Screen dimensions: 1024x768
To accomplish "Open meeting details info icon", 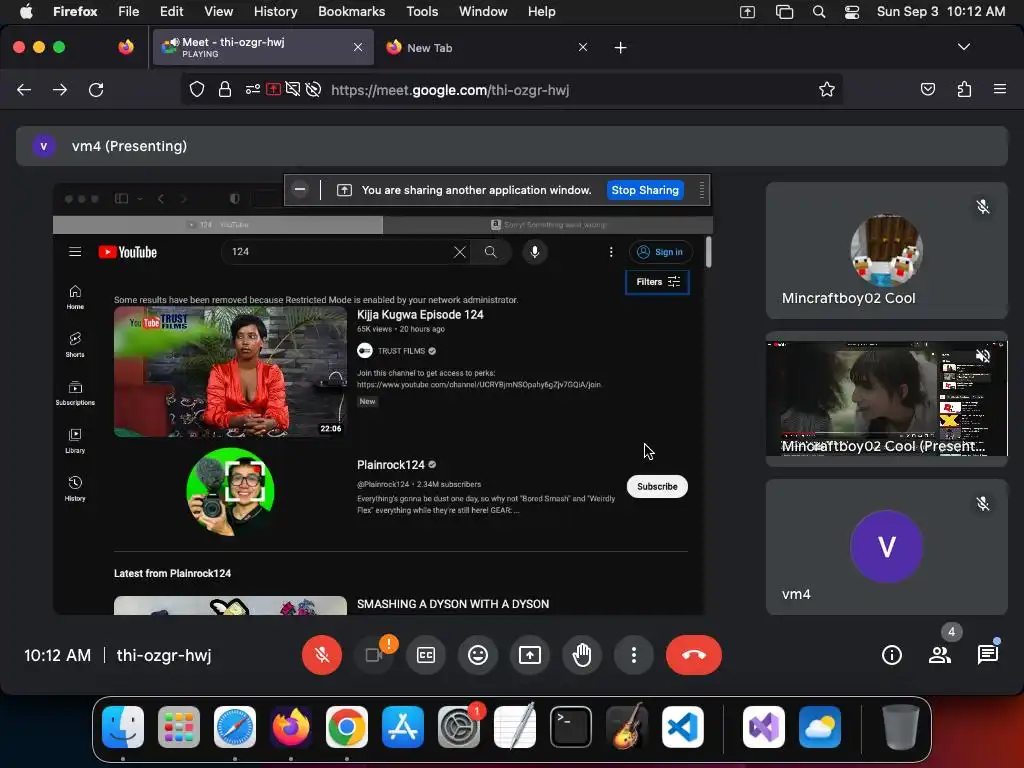I will [x=891, y=654].
